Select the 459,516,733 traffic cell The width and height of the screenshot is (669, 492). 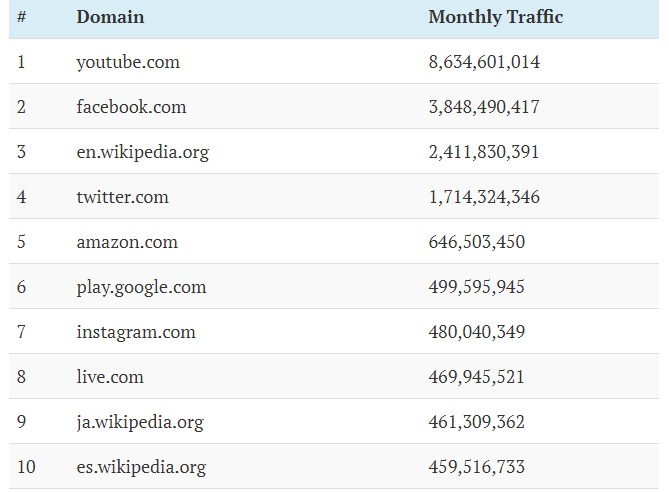tap(476, 467)
